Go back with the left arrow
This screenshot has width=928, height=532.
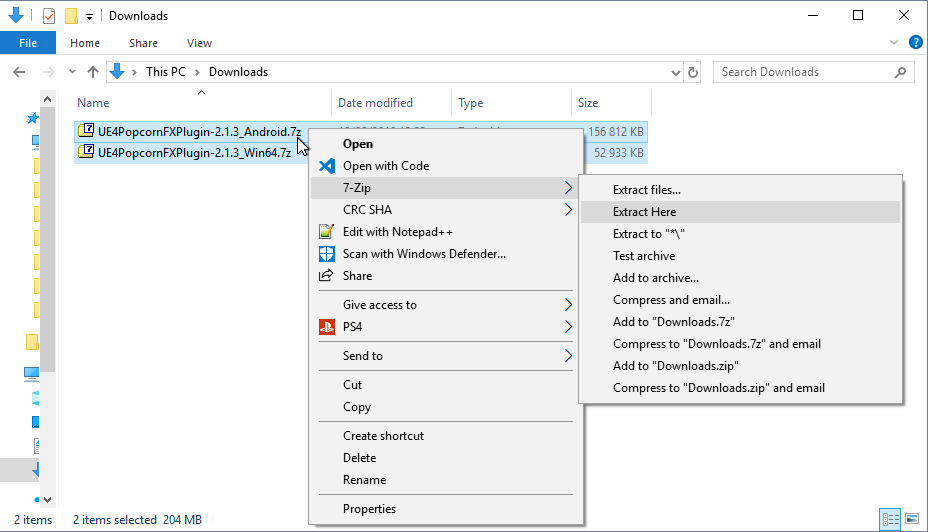pyautogui.click(x=19, y=72)
